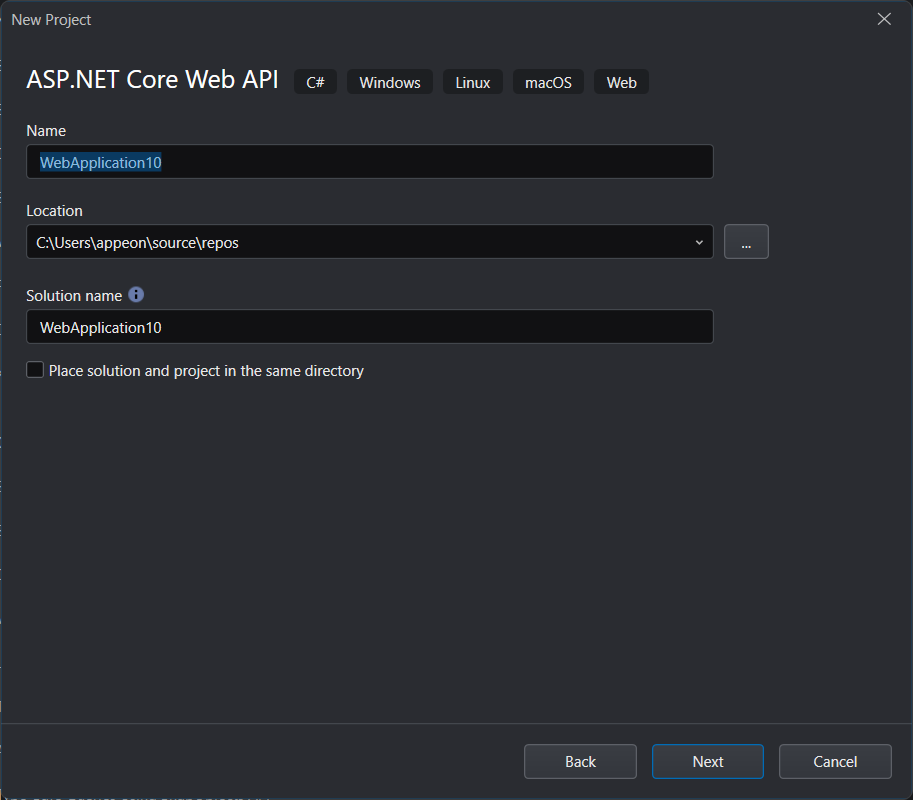Screen dimensions: 913x800
Task: Click the Next button
Action: [707, 762]
